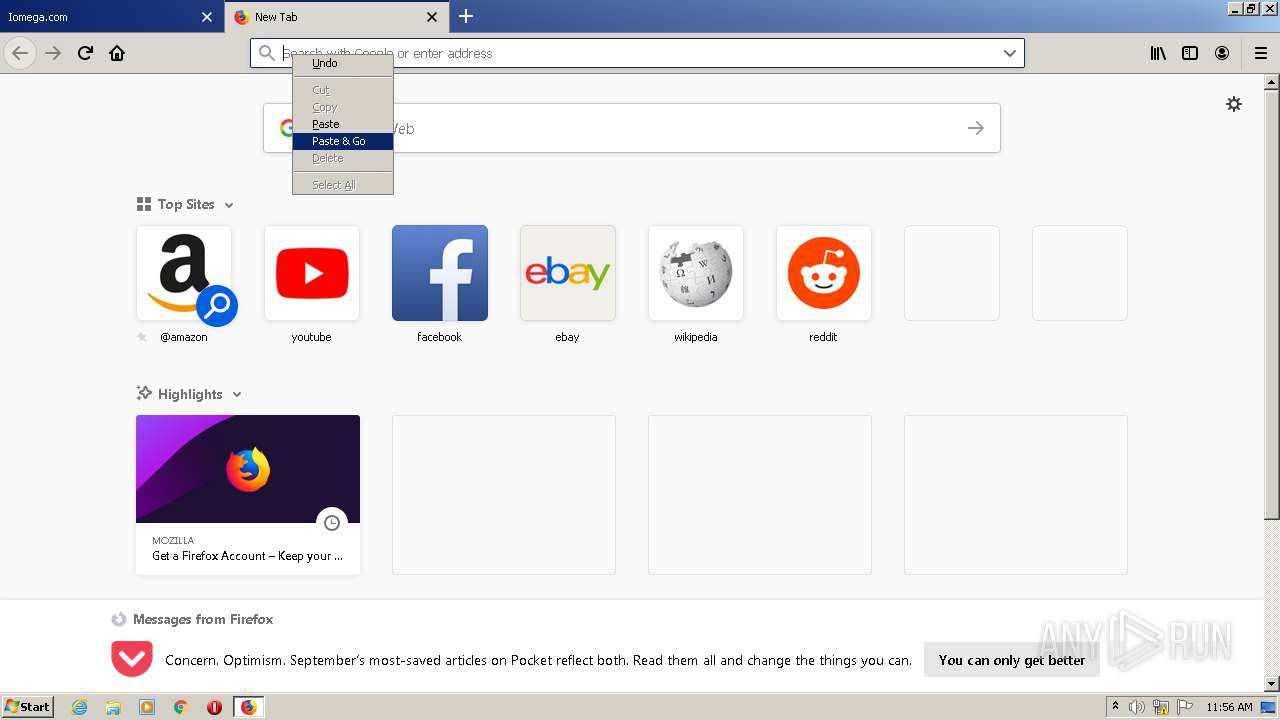1280x720 pixels.
Task: Close the New Tab tab
Action: coord(432,17)
